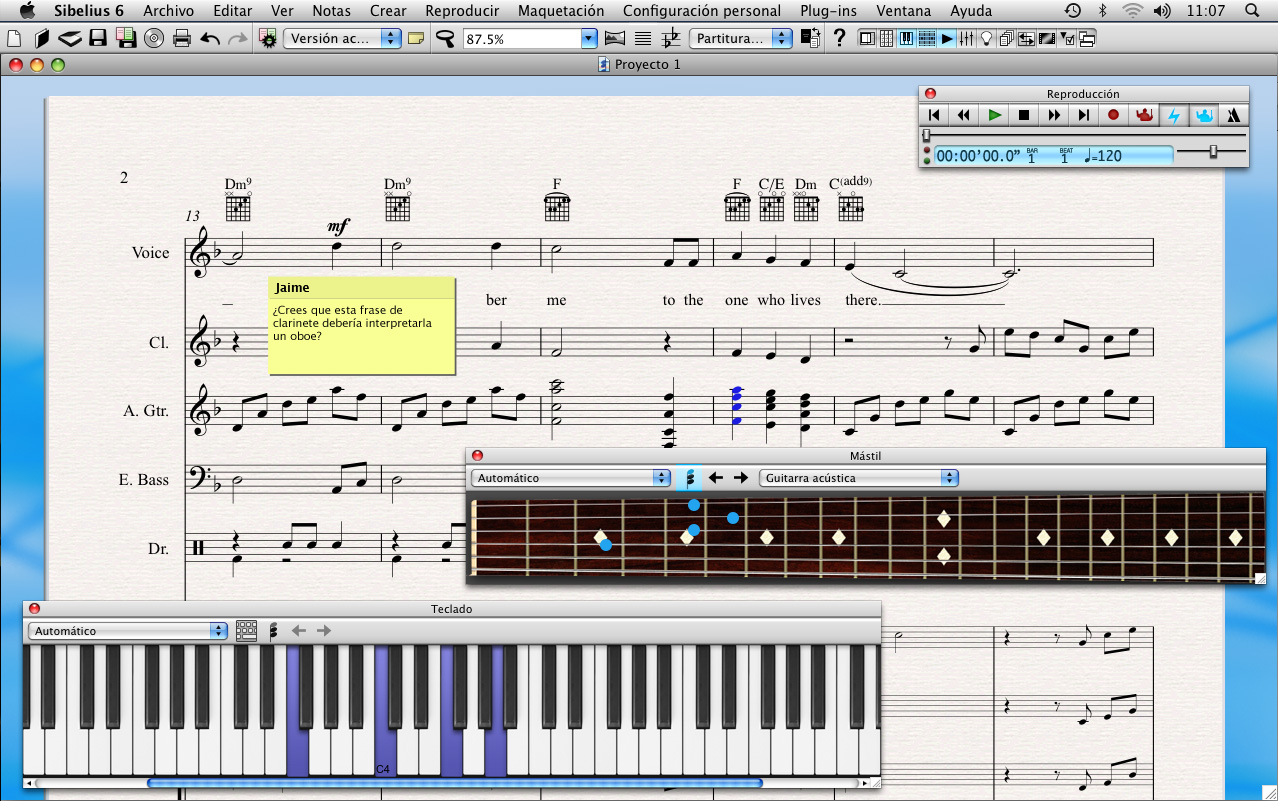
Task: Click the scan (flatbed scanner) toolbar icon
Action: tap(69, 39)
